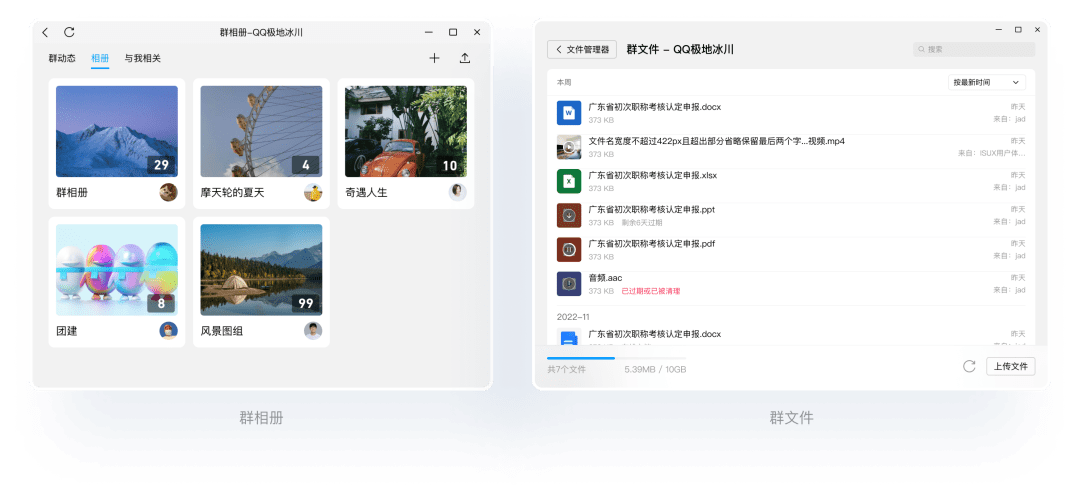Click the green Excel icon for .xlsx file
Image resolution: width=1080 pixels, height=498 pixels.
569,181
